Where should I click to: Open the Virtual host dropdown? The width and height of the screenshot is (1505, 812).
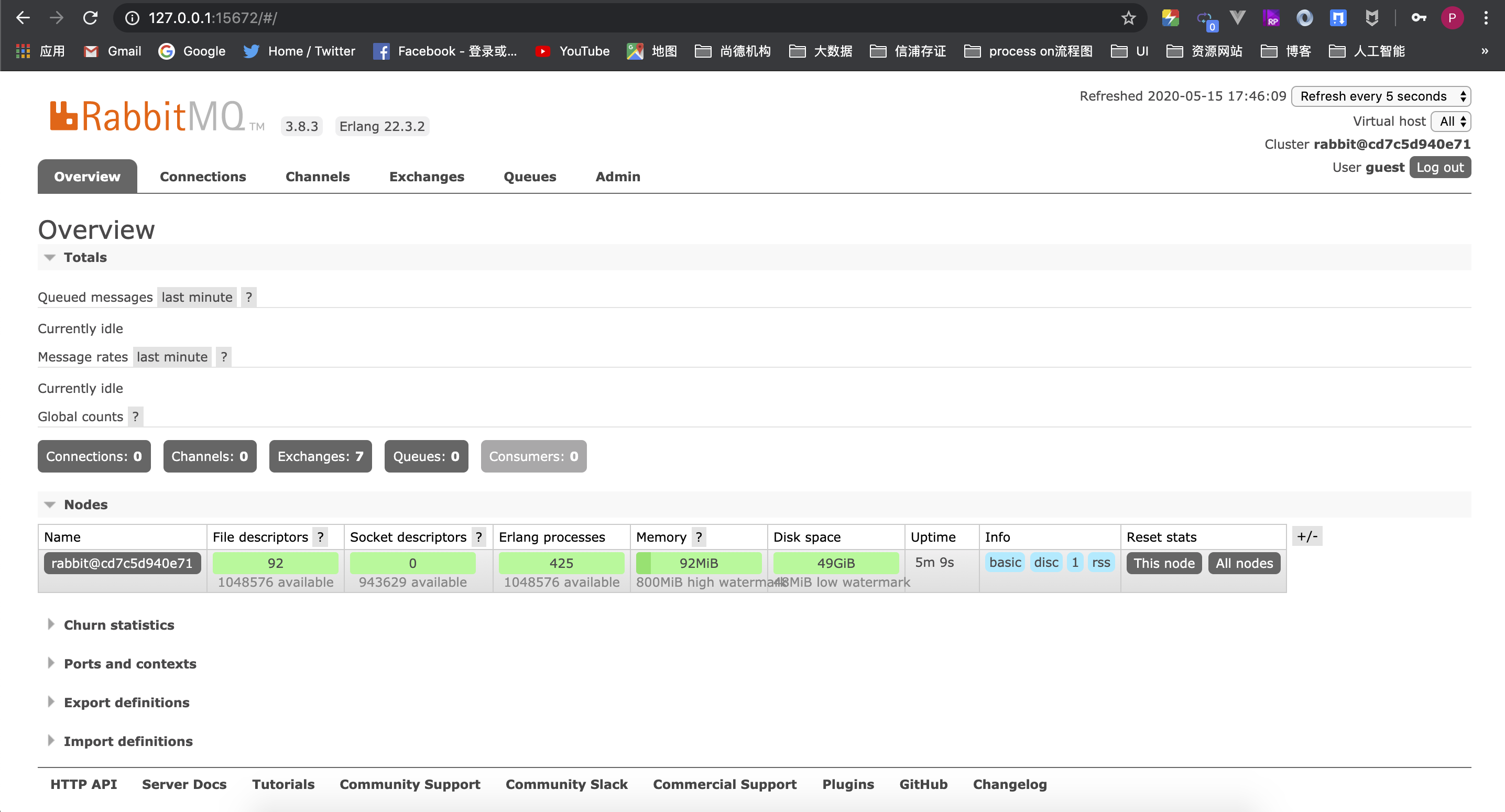click(x=1451, y=122)
